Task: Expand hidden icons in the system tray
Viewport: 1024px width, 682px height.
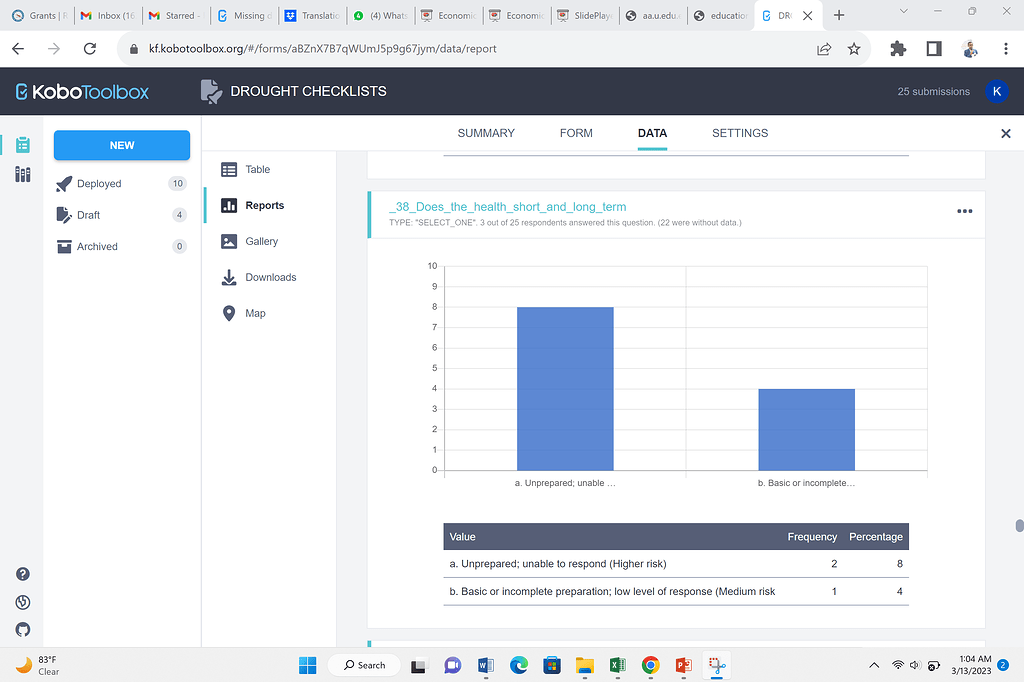Action: coord(873,665)
